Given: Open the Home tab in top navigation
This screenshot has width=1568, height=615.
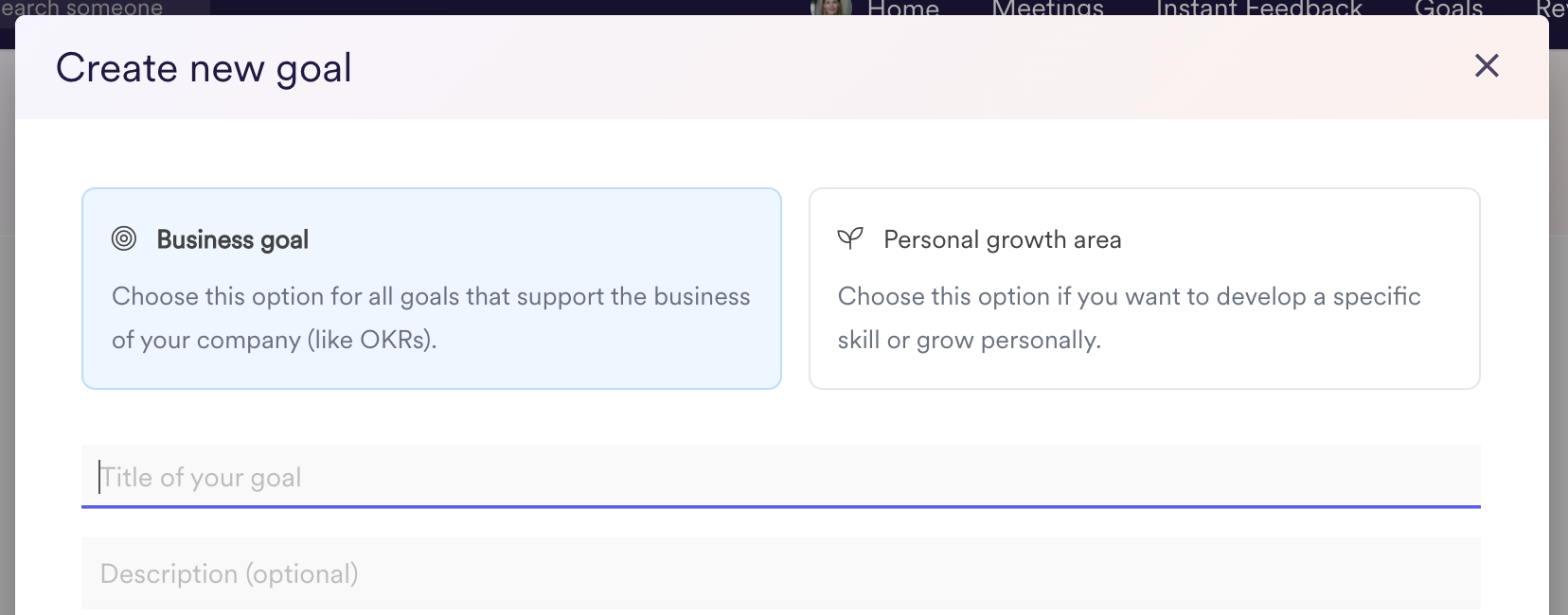Looking at the screenshot, I should point(903,9).
